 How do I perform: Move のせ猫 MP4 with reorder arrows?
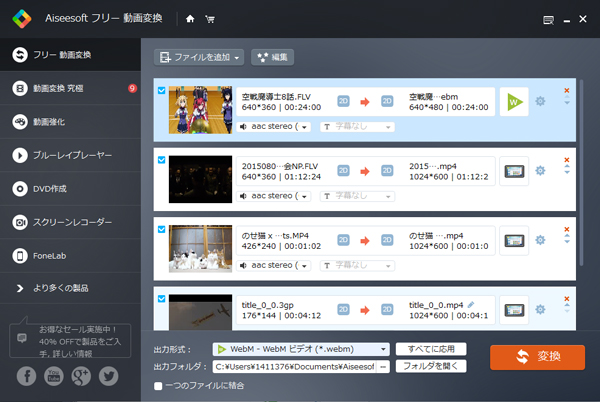coord(567,239)
